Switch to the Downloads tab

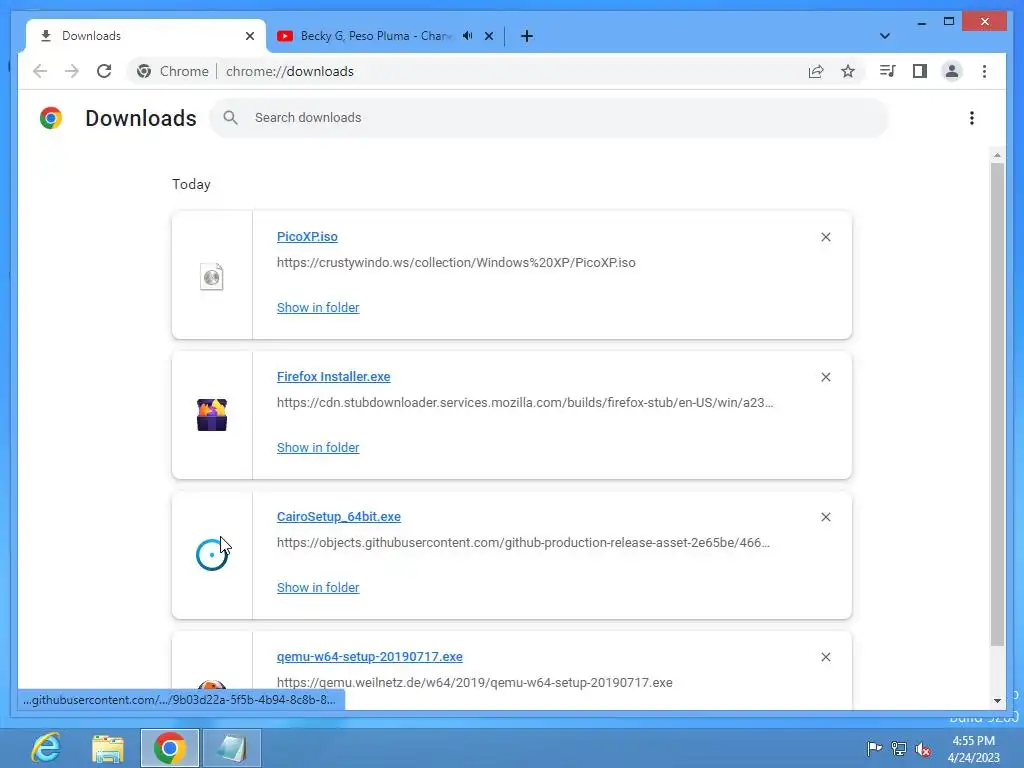pyautogui.click(x=146, y=36)
